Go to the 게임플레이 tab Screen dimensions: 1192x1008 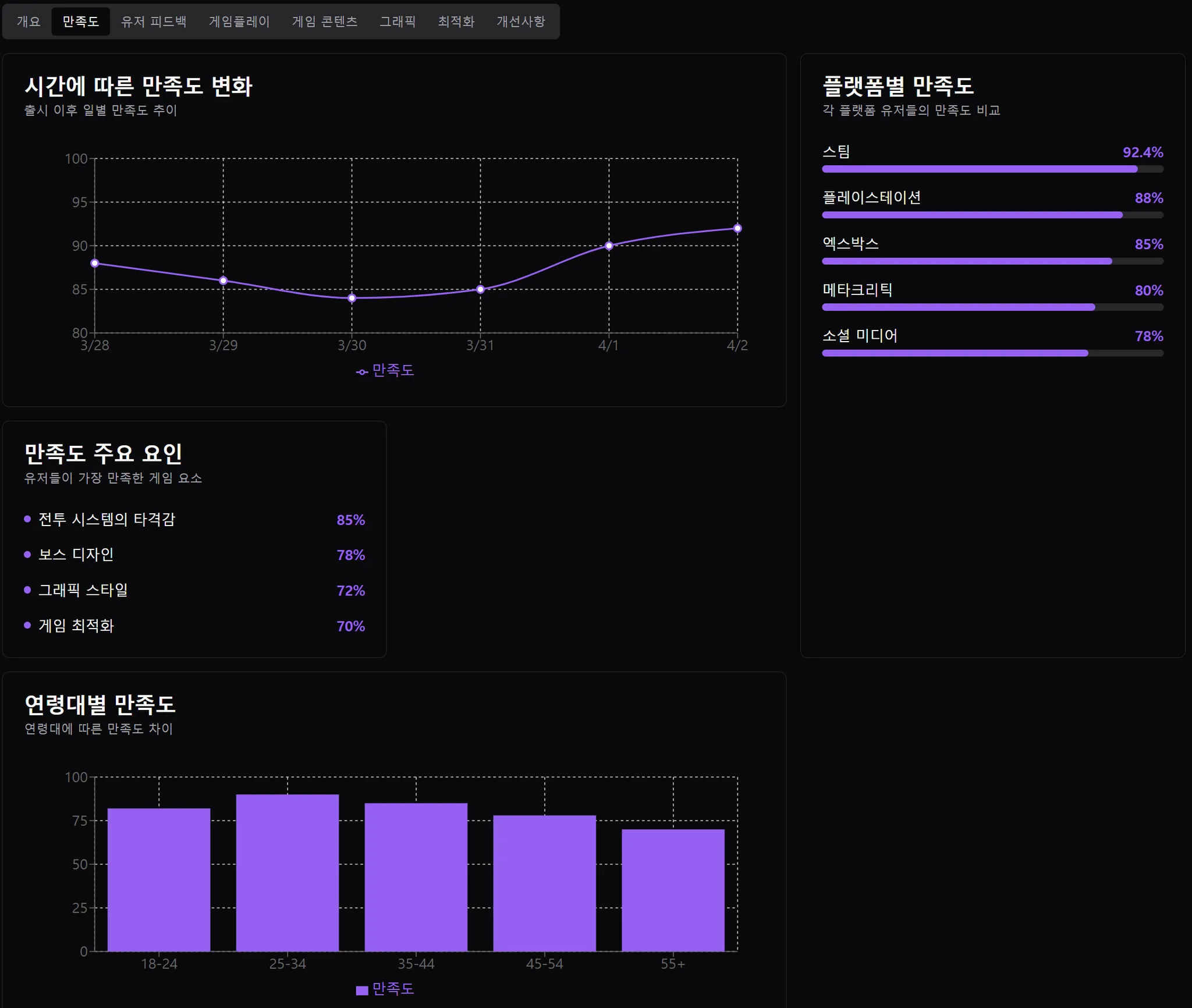pyautogui.click(x=239, y=22)
